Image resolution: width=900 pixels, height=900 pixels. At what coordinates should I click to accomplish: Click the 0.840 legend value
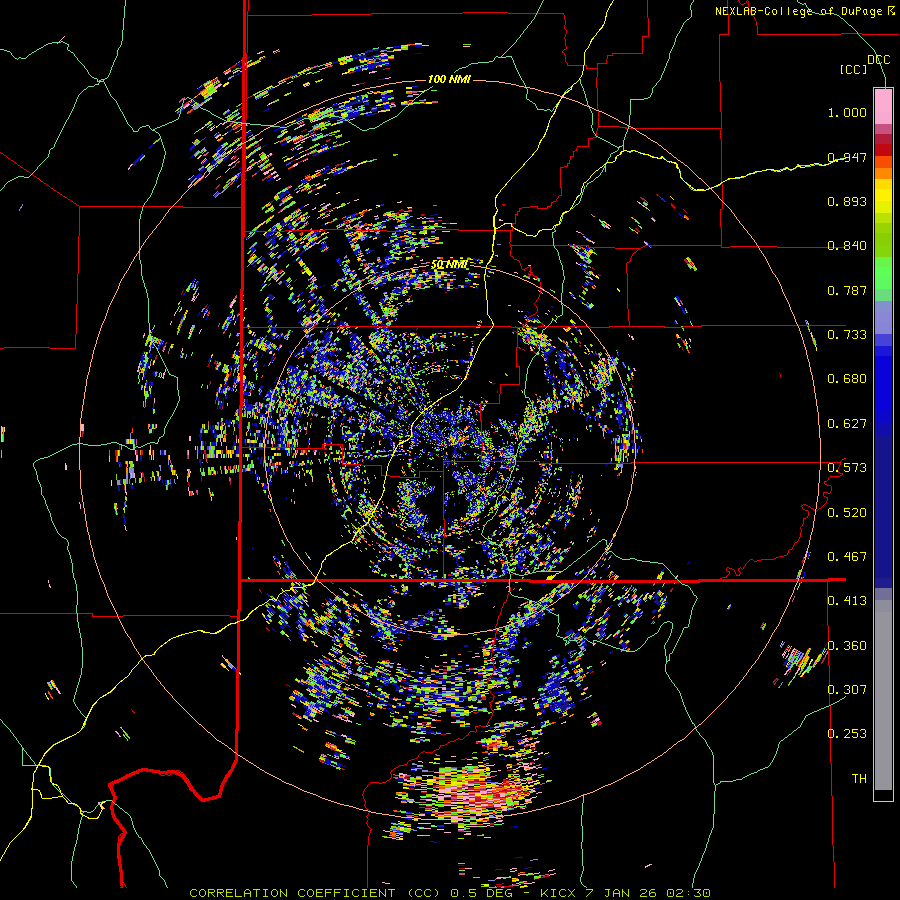(x=847, y=246)
